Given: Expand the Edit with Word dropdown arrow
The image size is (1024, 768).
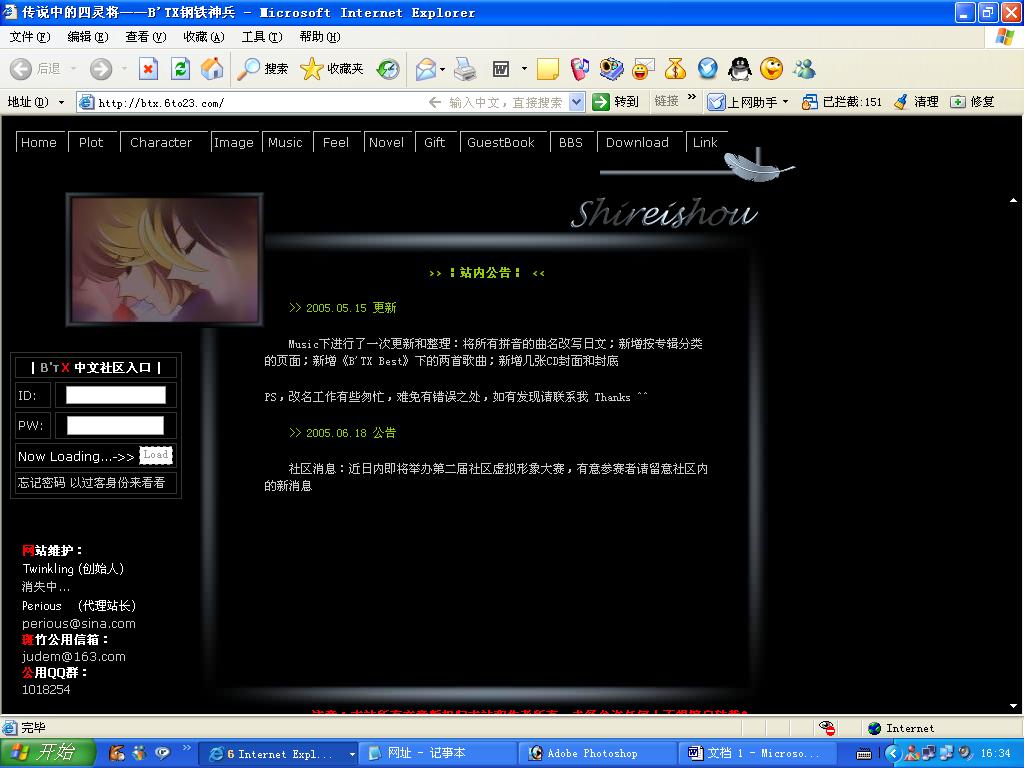Looking at the screenshot, I should click(524, 69).
